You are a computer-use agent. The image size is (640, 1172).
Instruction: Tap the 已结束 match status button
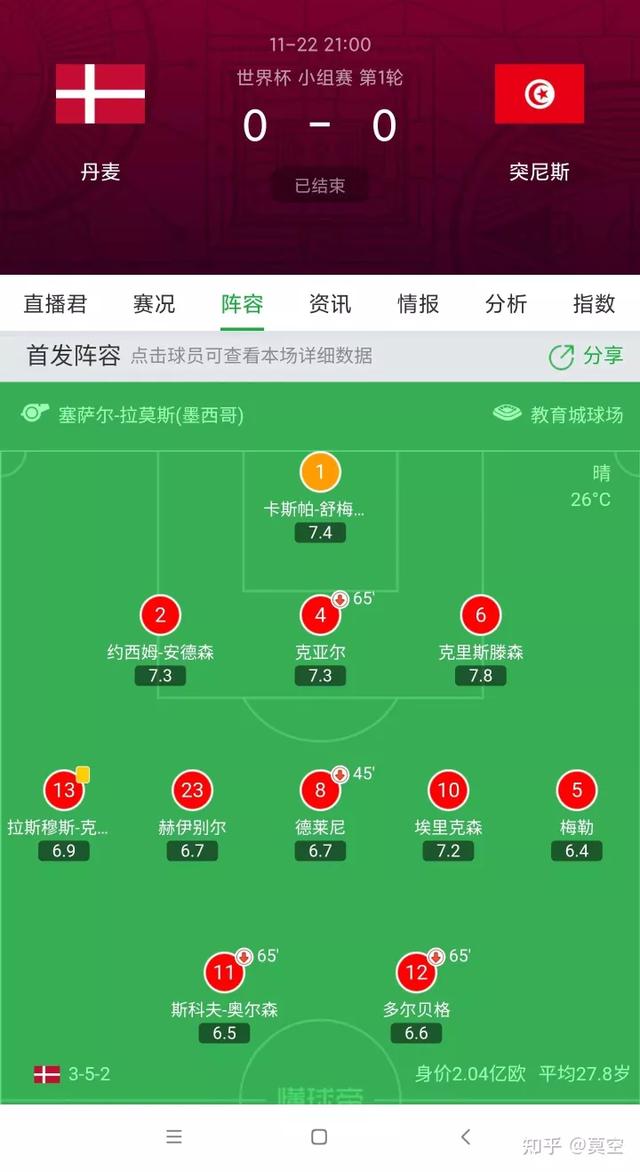click(320, 185)
